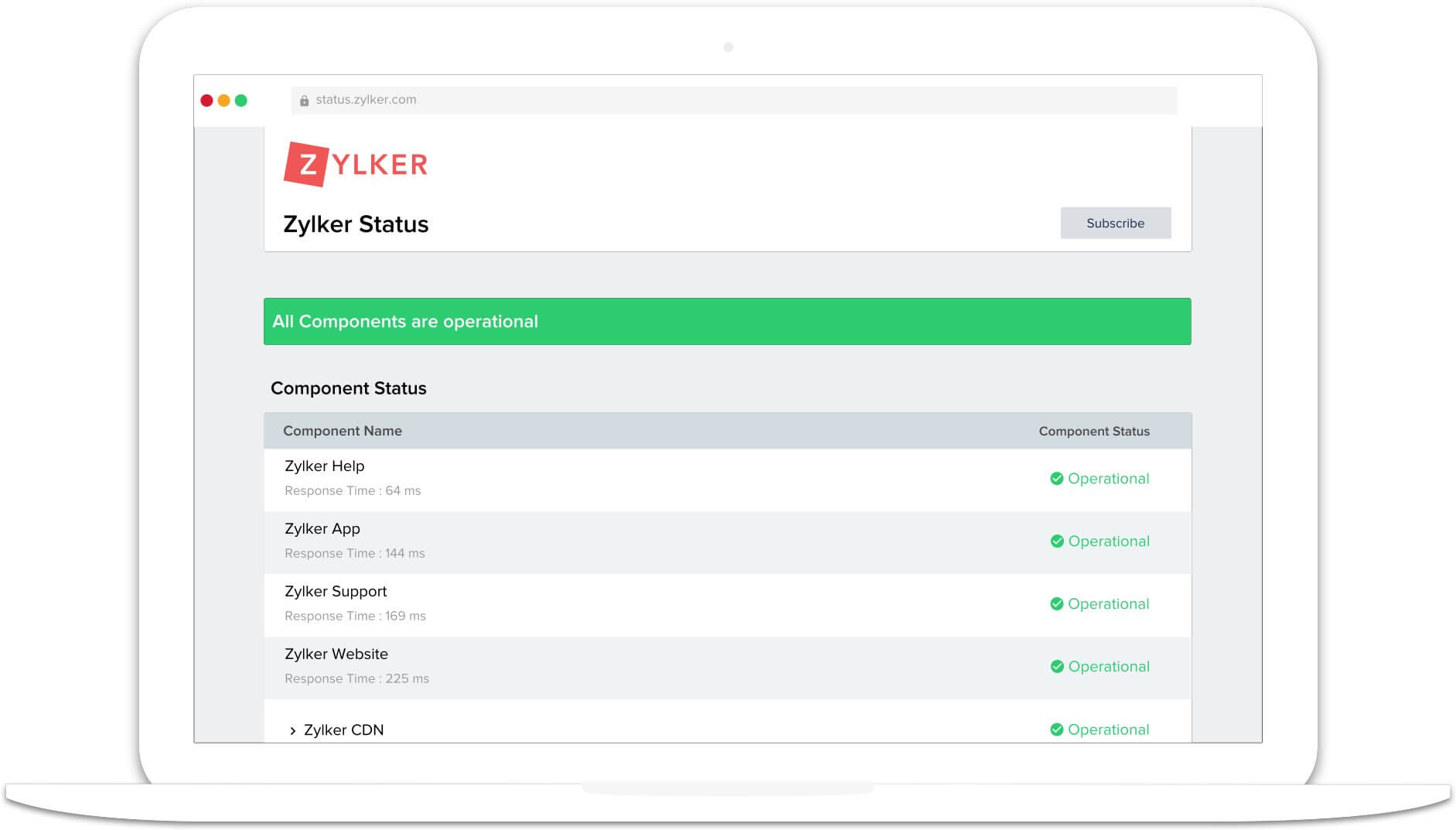1456x830 pixels.
Task: Click 'Response Time : 169 ms' text
Action: point(355,616)
